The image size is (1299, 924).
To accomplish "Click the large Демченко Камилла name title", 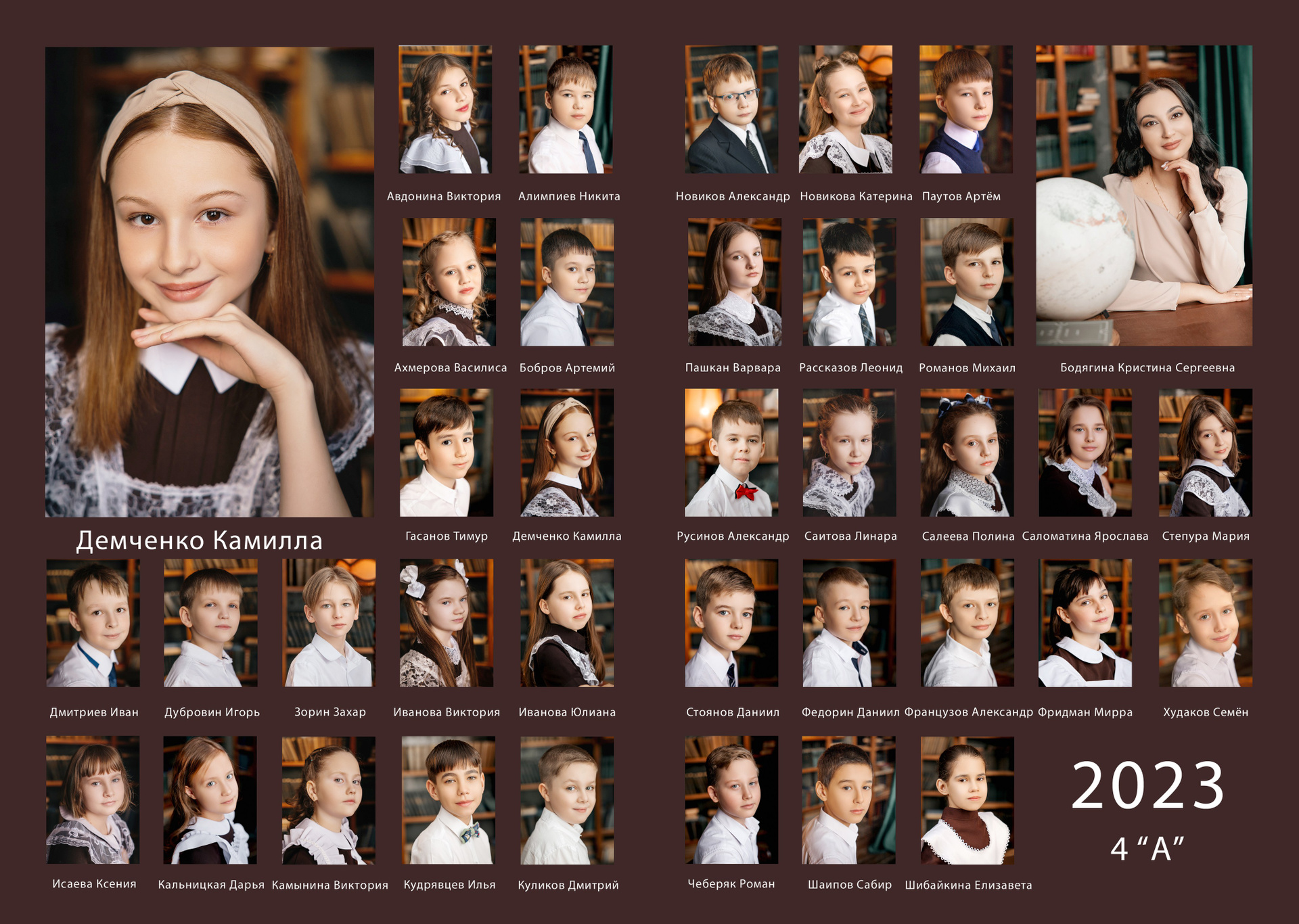I will [200, 540].
